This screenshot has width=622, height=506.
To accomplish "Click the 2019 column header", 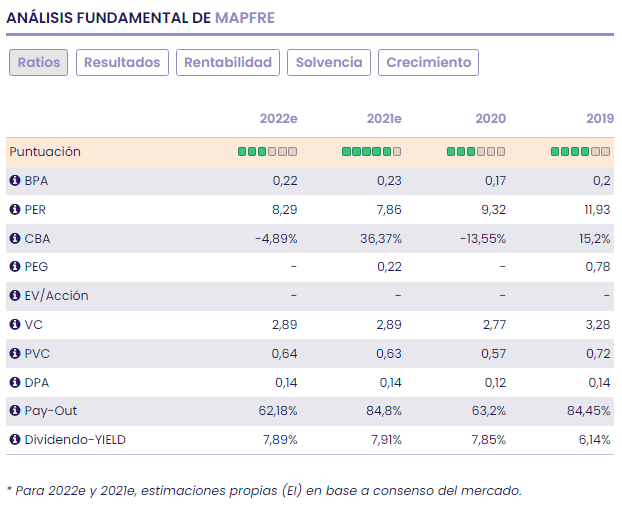I will pyautogui.click(x=600, y=119).
